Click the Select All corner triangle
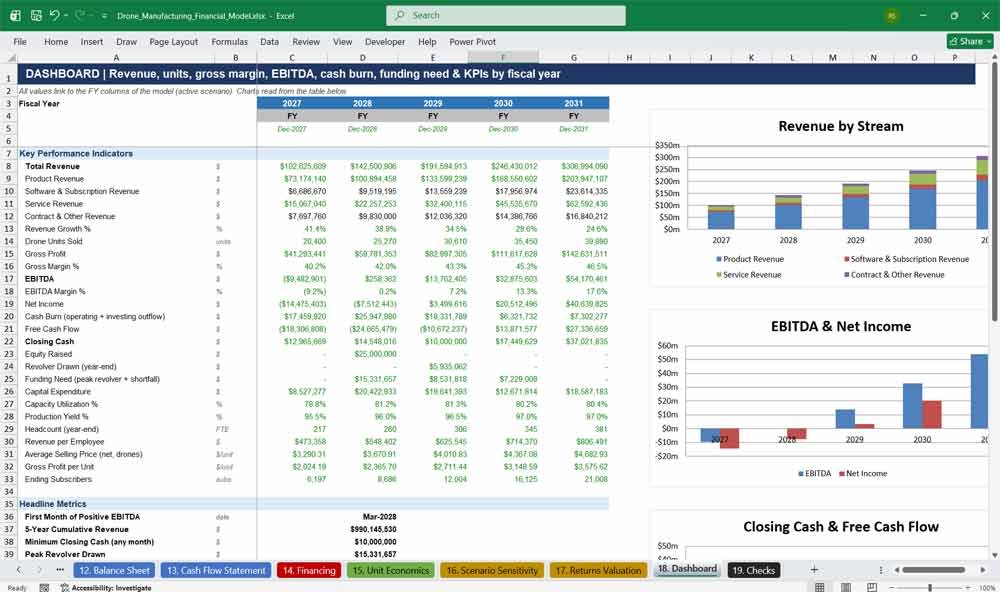This screenshot has height=592, width=1000. click(x=9, y=57)
